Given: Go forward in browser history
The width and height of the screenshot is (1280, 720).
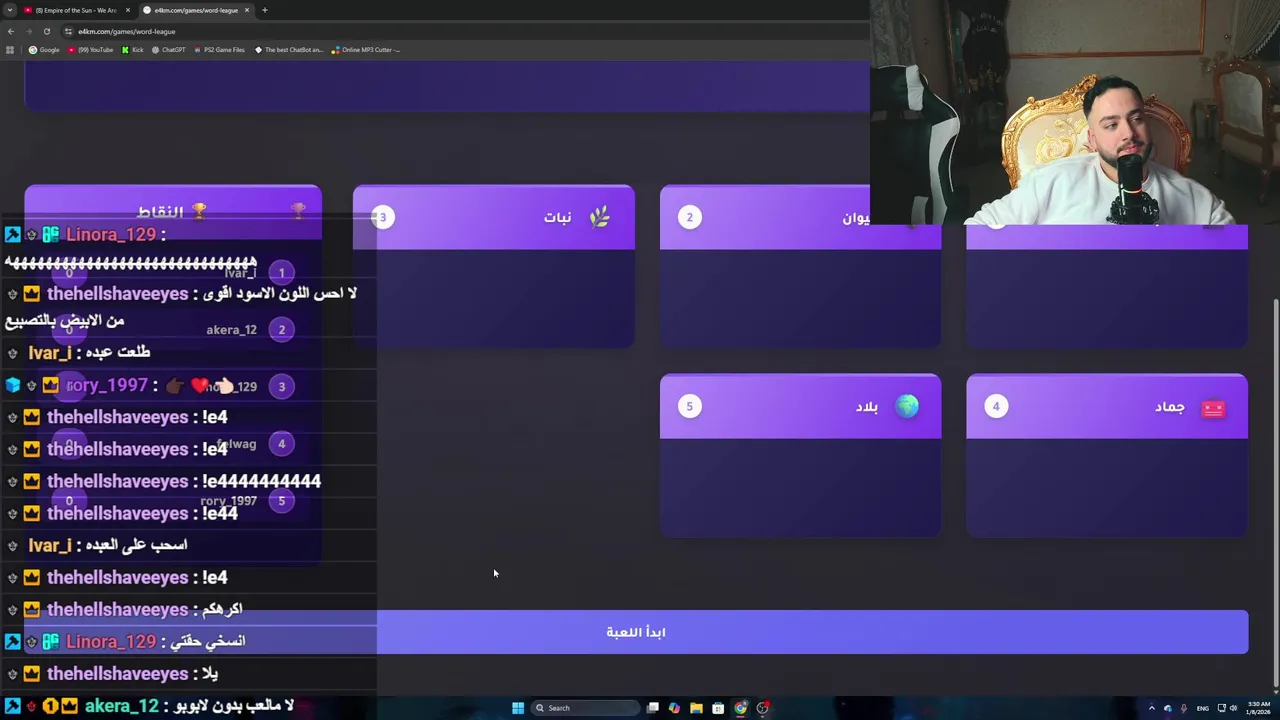Looking at the screenshot, I should [x=28, y=31].
